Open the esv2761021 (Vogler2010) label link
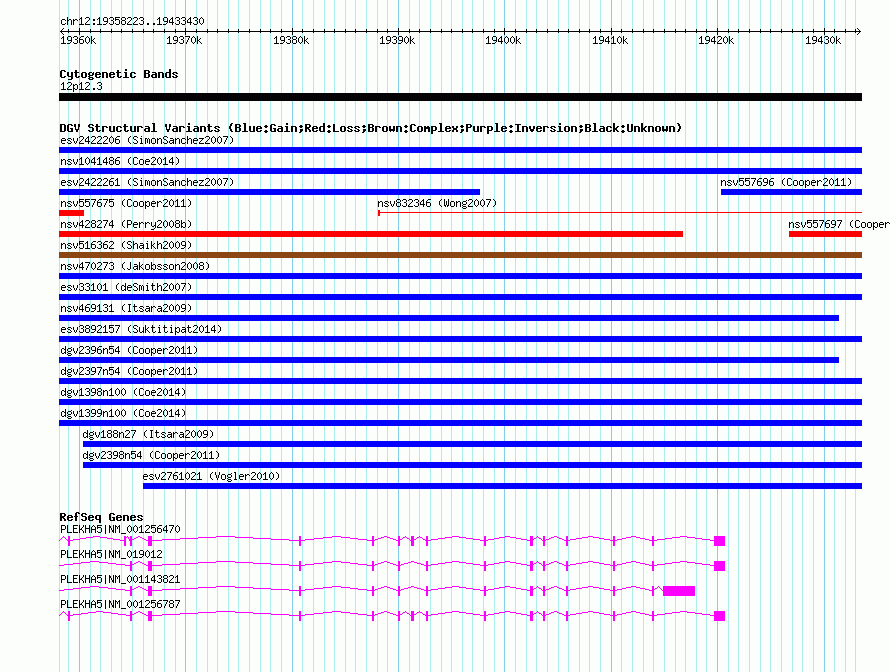 [x=211, y=476]
